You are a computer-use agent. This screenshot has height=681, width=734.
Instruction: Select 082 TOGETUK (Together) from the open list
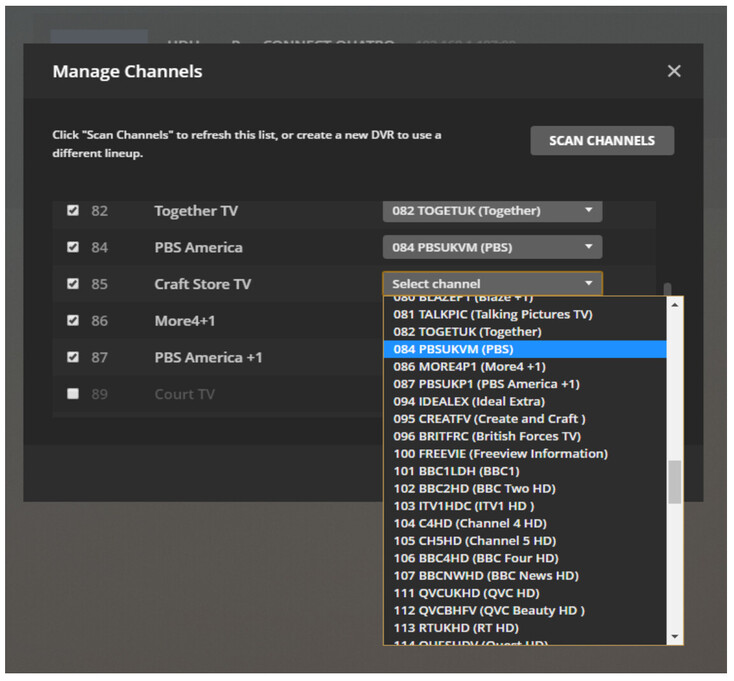[524, 332]
